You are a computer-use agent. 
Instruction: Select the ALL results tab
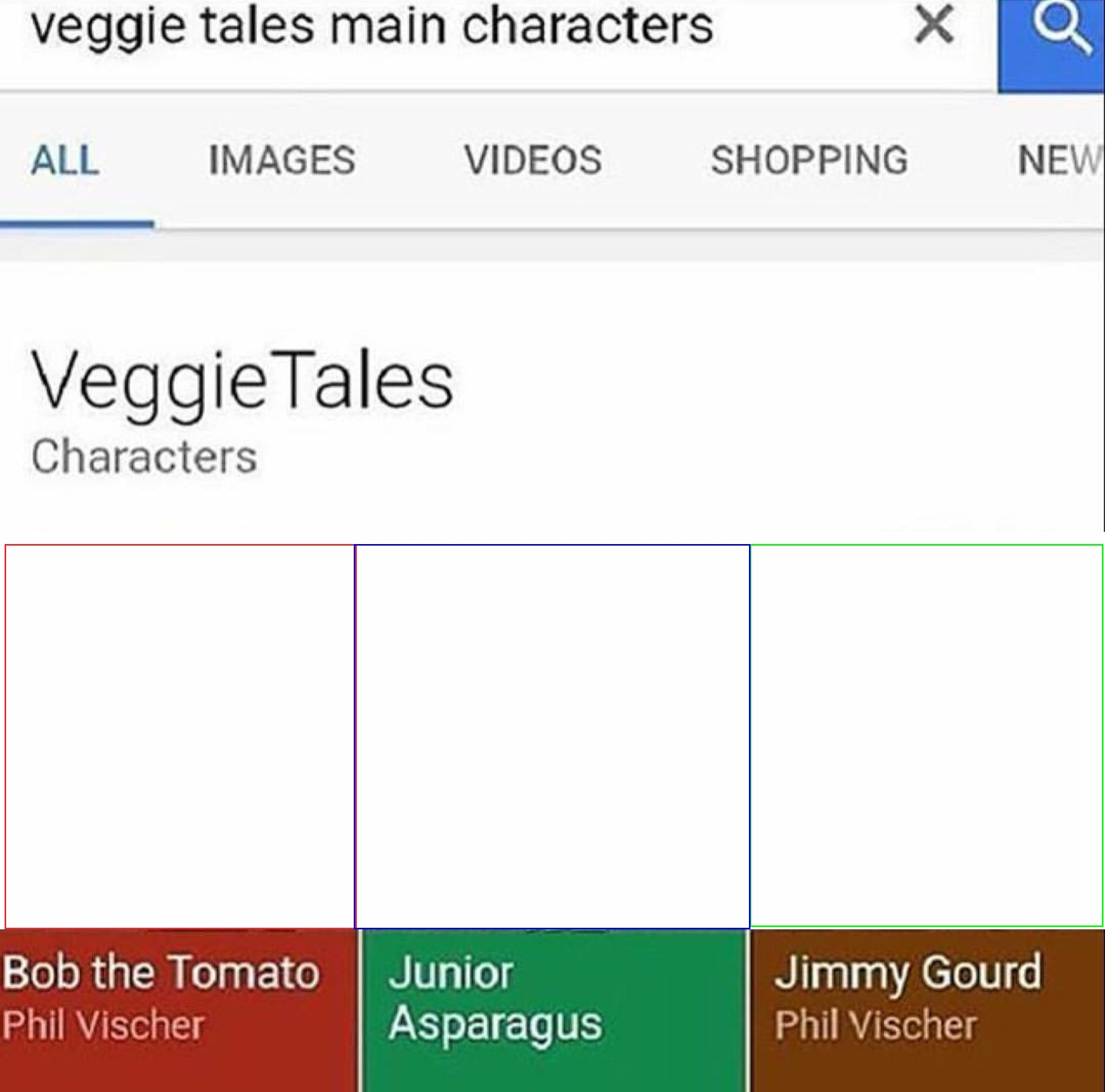click(65, 160)
